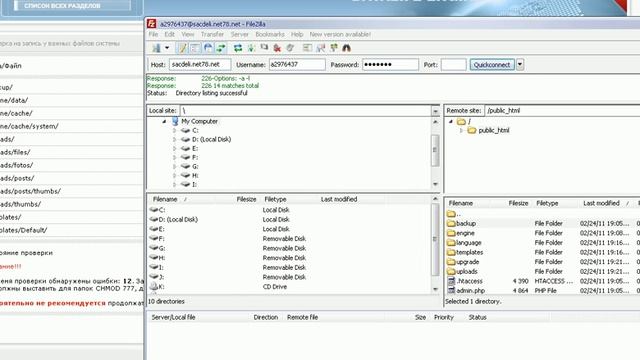640x360 pixels.
Task: Toggle directory comparison icon
Action: (321, 48)
